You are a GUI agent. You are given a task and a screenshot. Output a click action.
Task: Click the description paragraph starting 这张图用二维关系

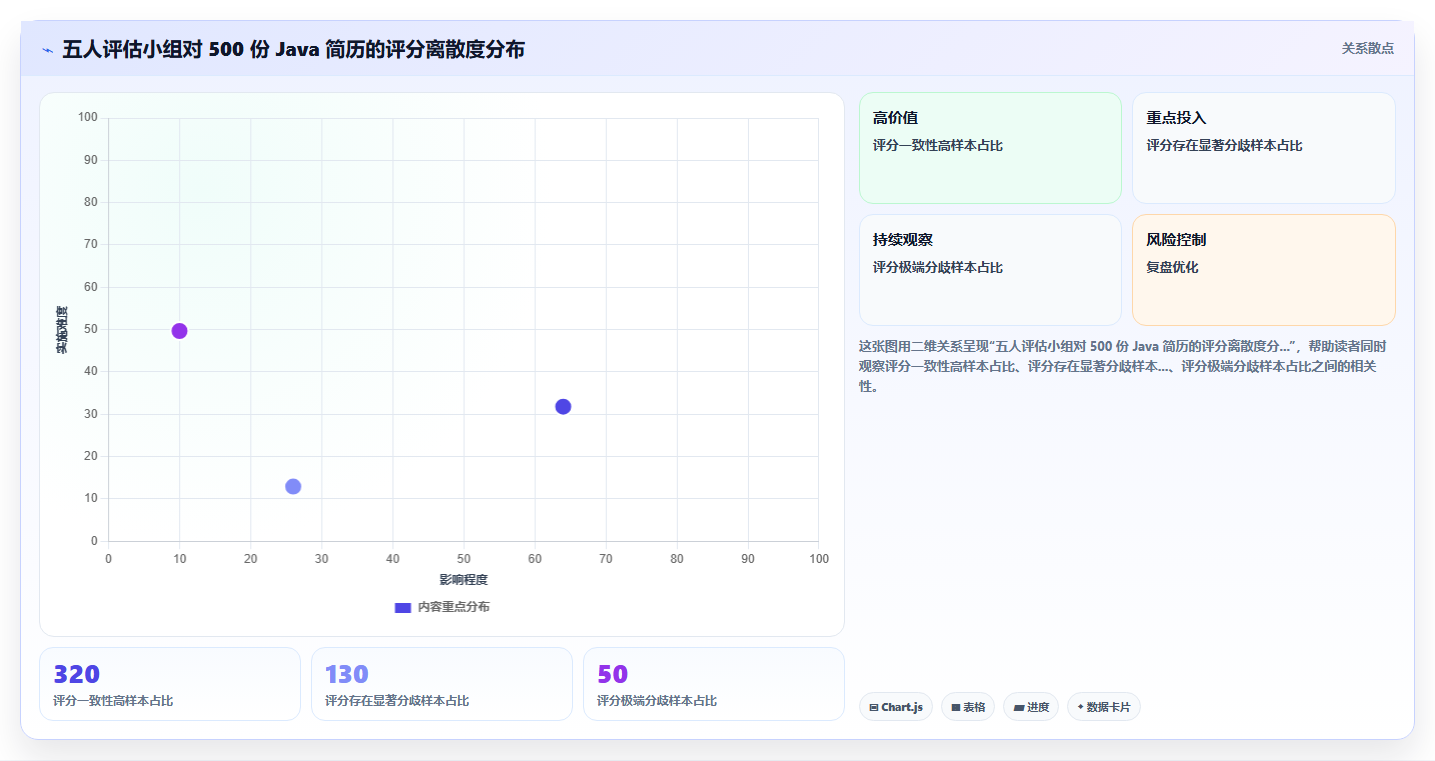(1123, 366)
